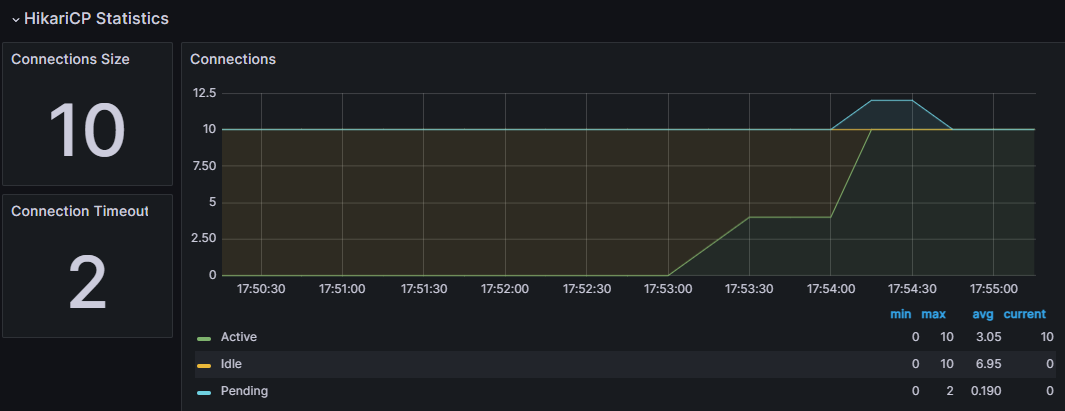
Task: Click the Pending avg value 0.190
Action: point(986,391)
